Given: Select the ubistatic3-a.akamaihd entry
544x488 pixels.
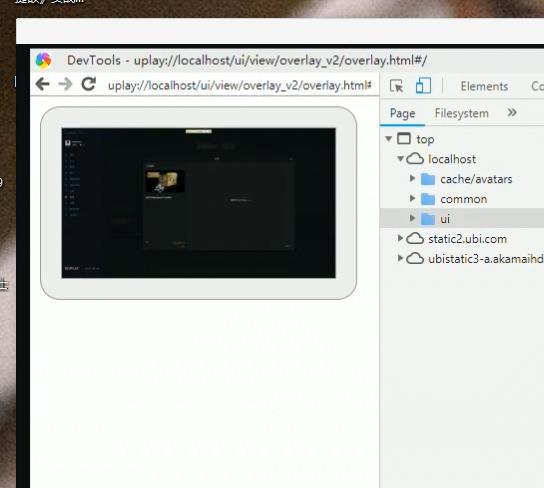Looking at the screenshot, I should point(486,259).
